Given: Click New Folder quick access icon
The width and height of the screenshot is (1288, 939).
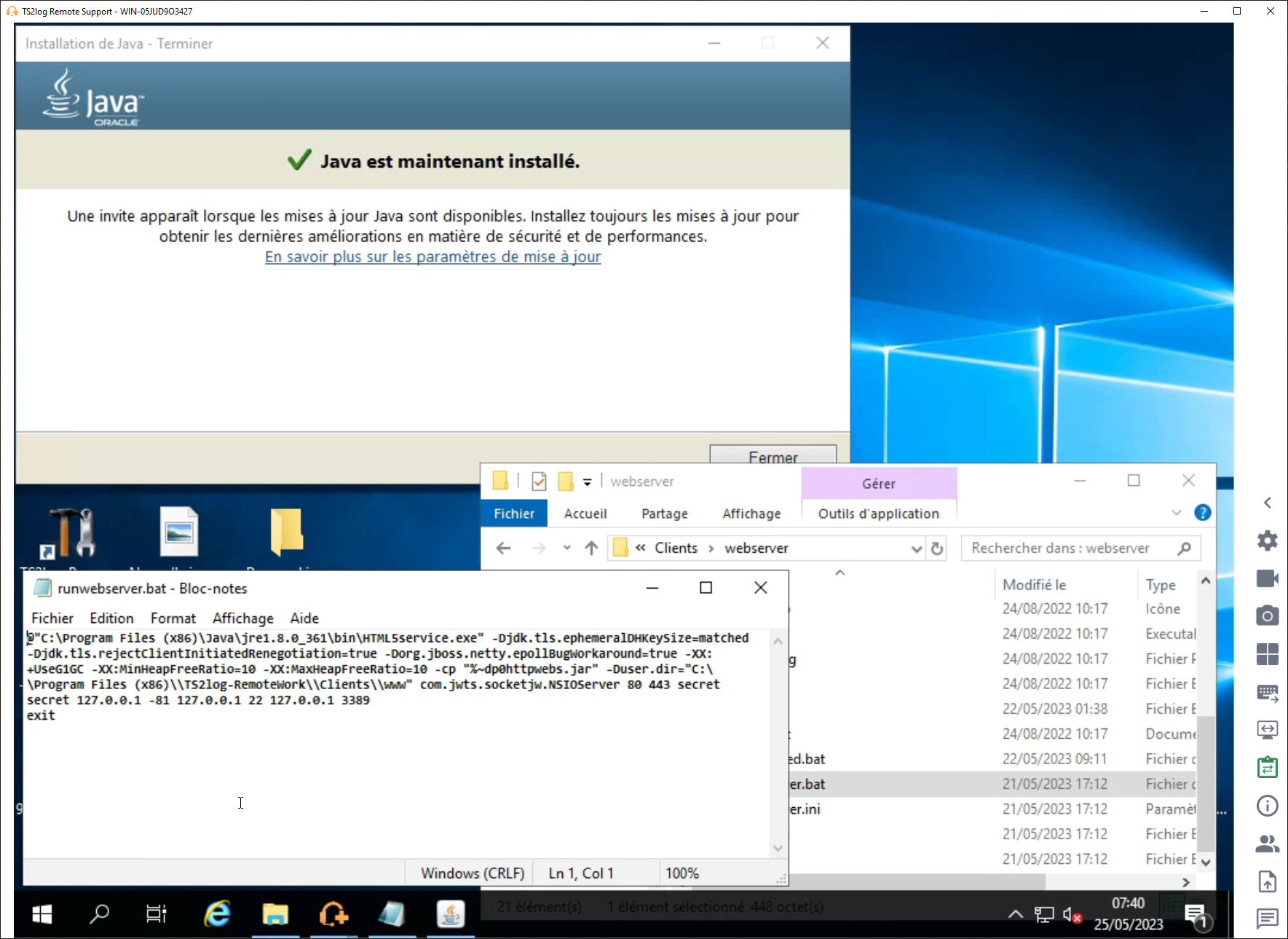Looking at the screenshot, I should [566, 482].
